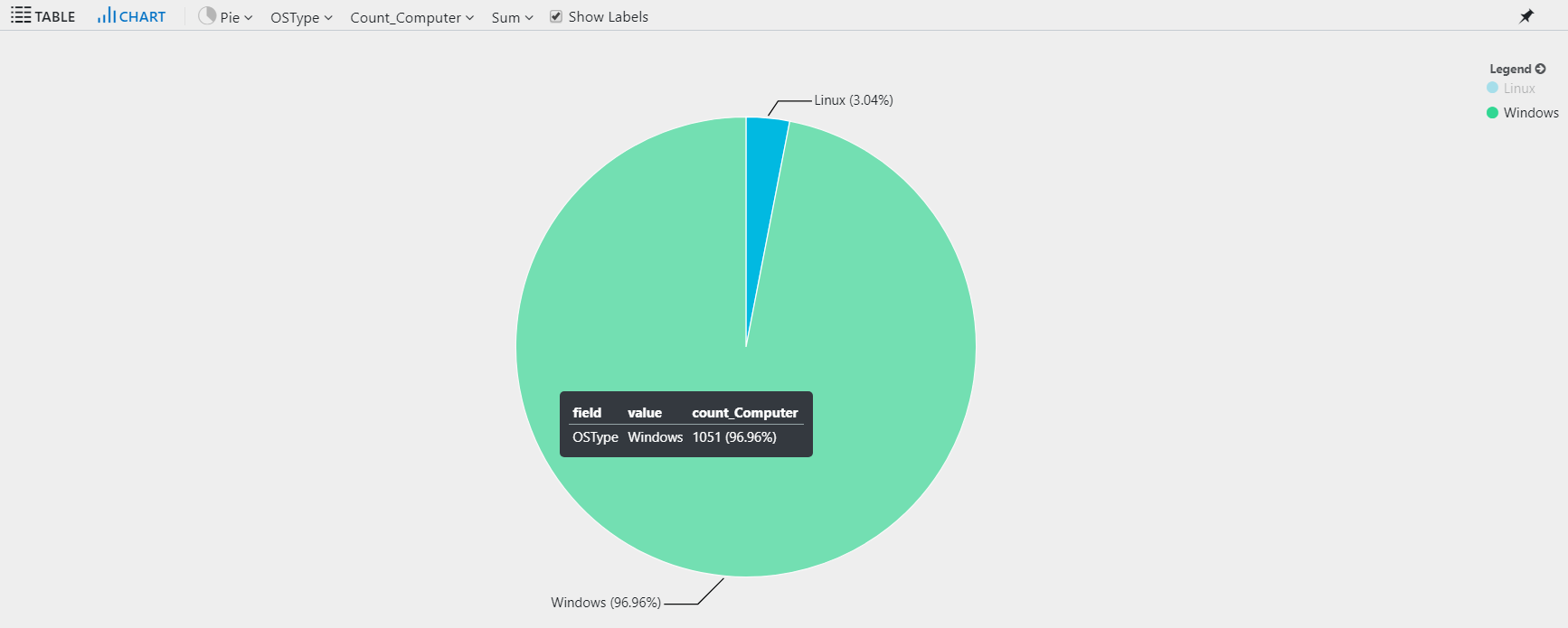This screenshot has height=628, width=1568.
Task: Click the bar chart icon beside CHART
Action: click(107, 15)
